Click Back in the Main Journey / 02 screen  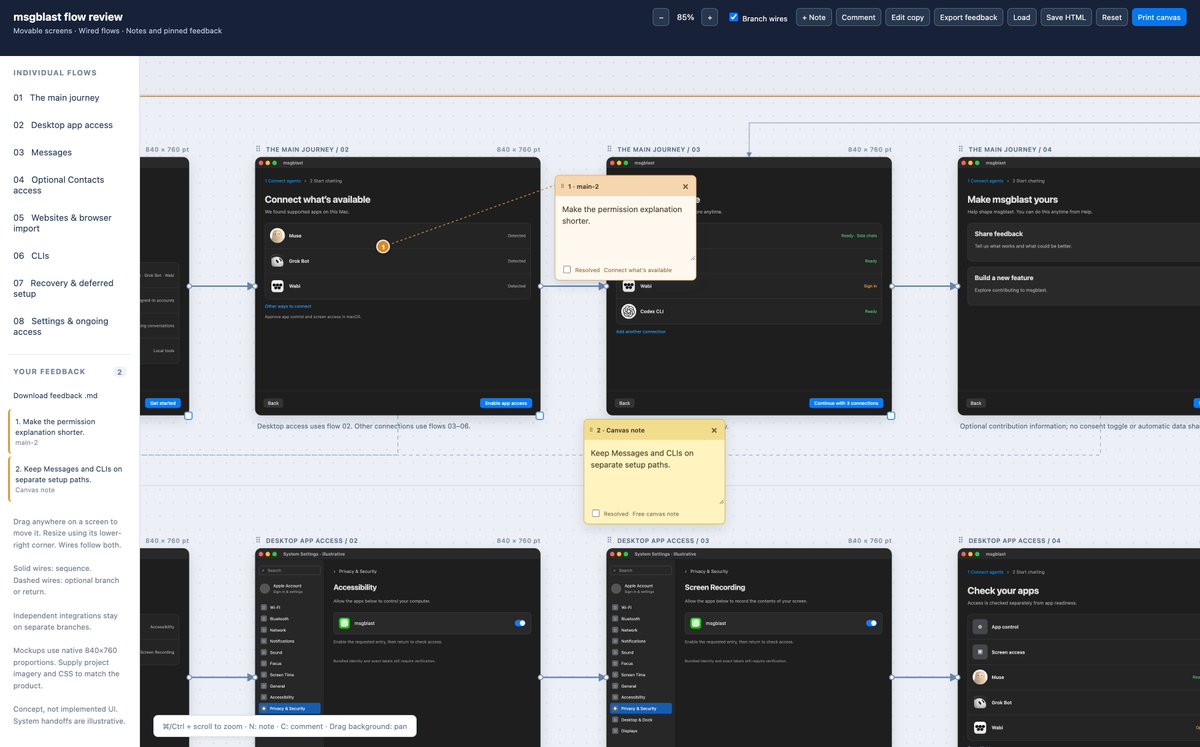pyautogui.click(x=273, y=403)
